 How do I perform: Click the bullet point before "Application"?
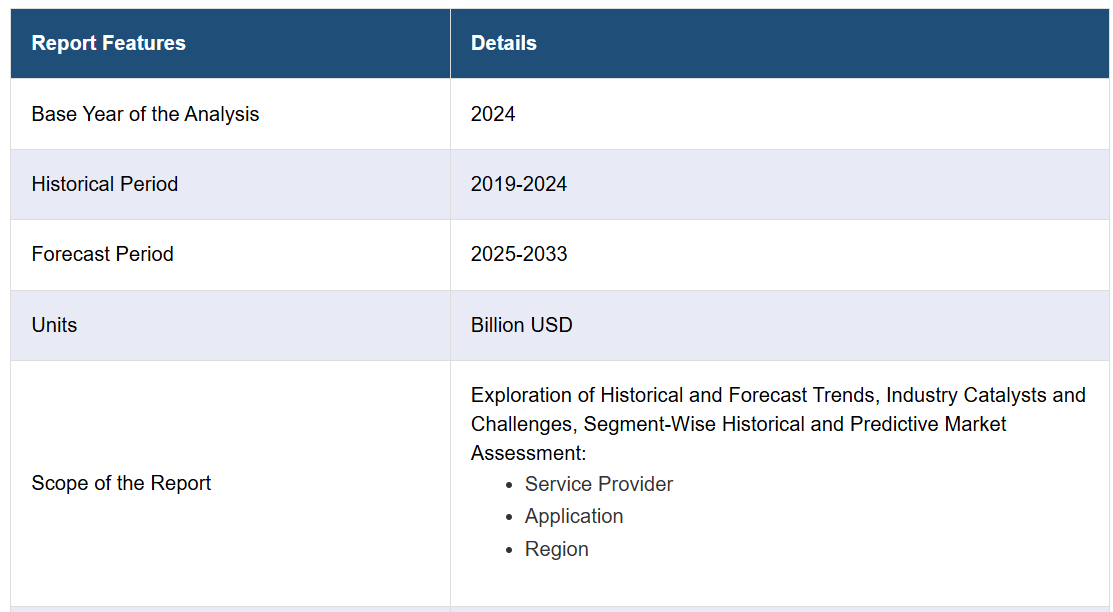(x=508, y=517)
